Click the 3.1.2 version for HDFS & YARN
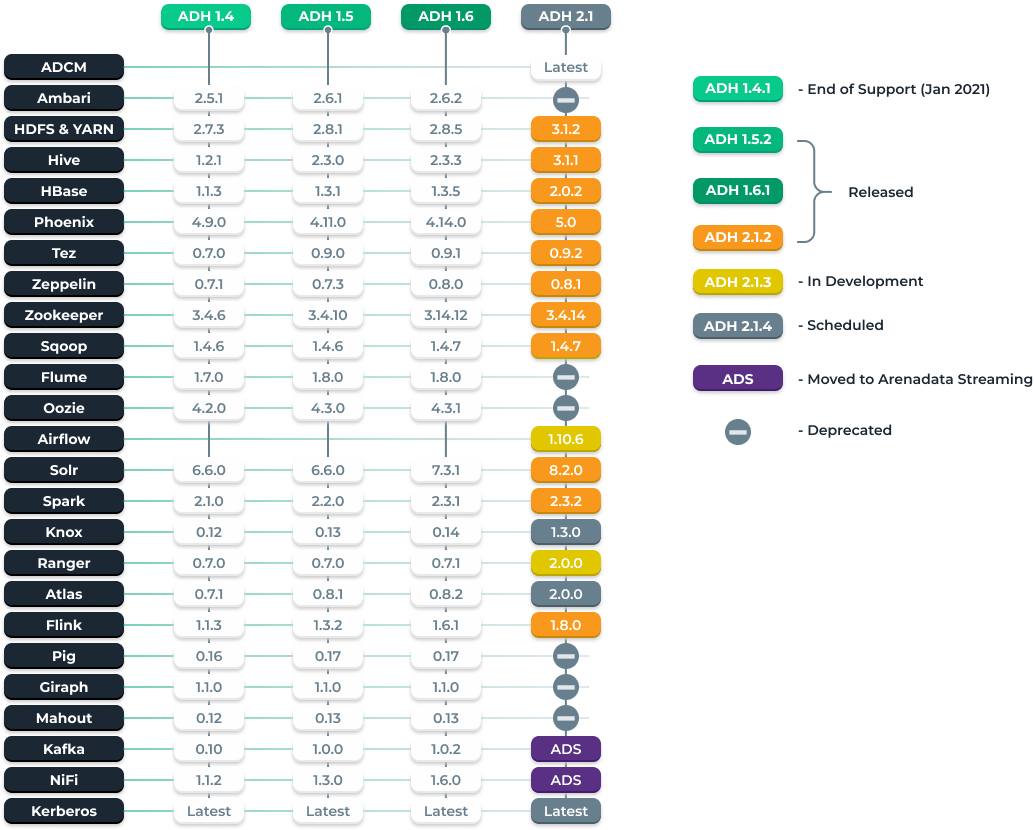1034x830 pixels. coord(566,129)
